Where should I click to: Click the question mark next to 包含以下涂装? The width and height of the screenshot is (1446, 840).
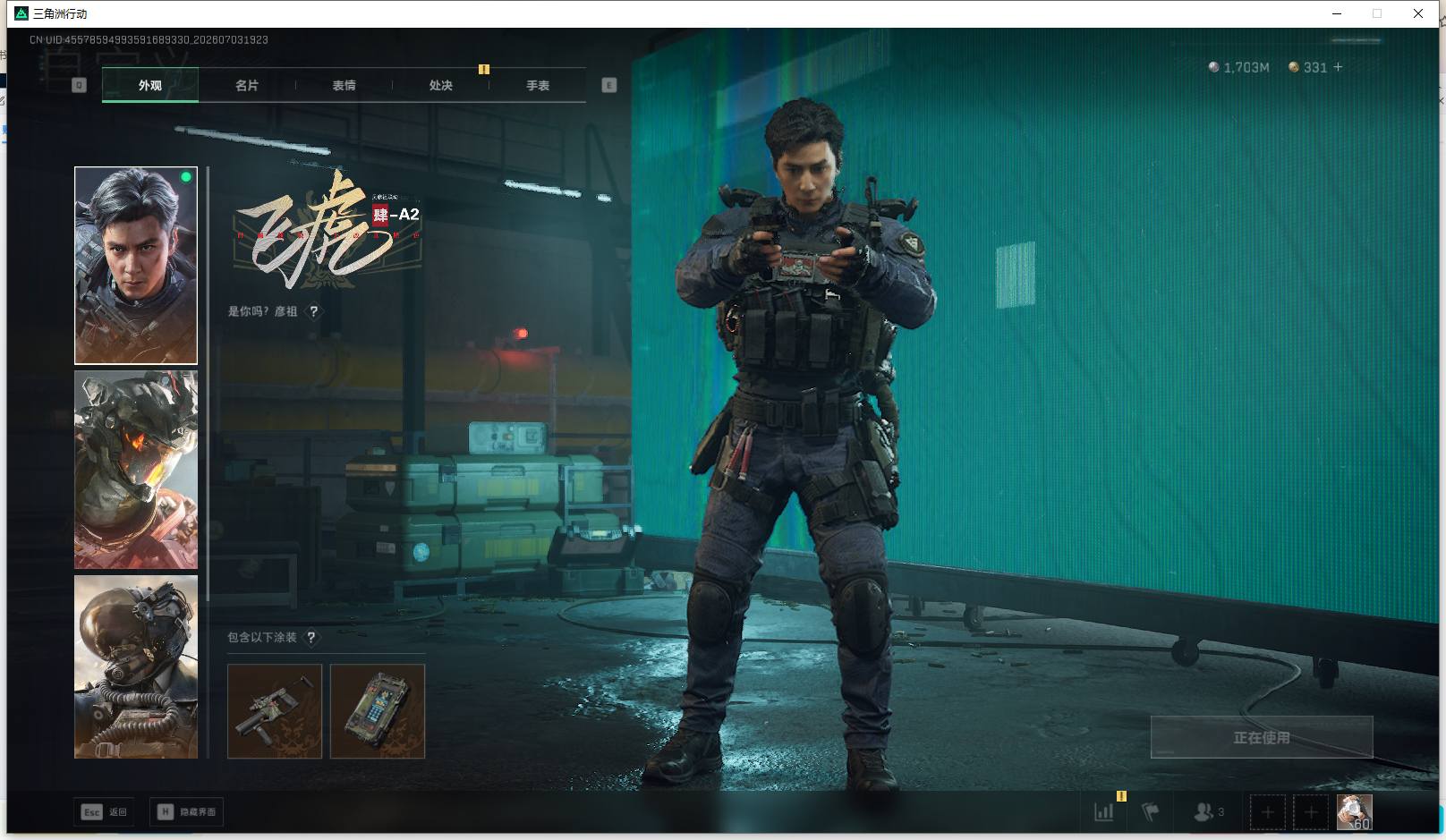[310, 637]
